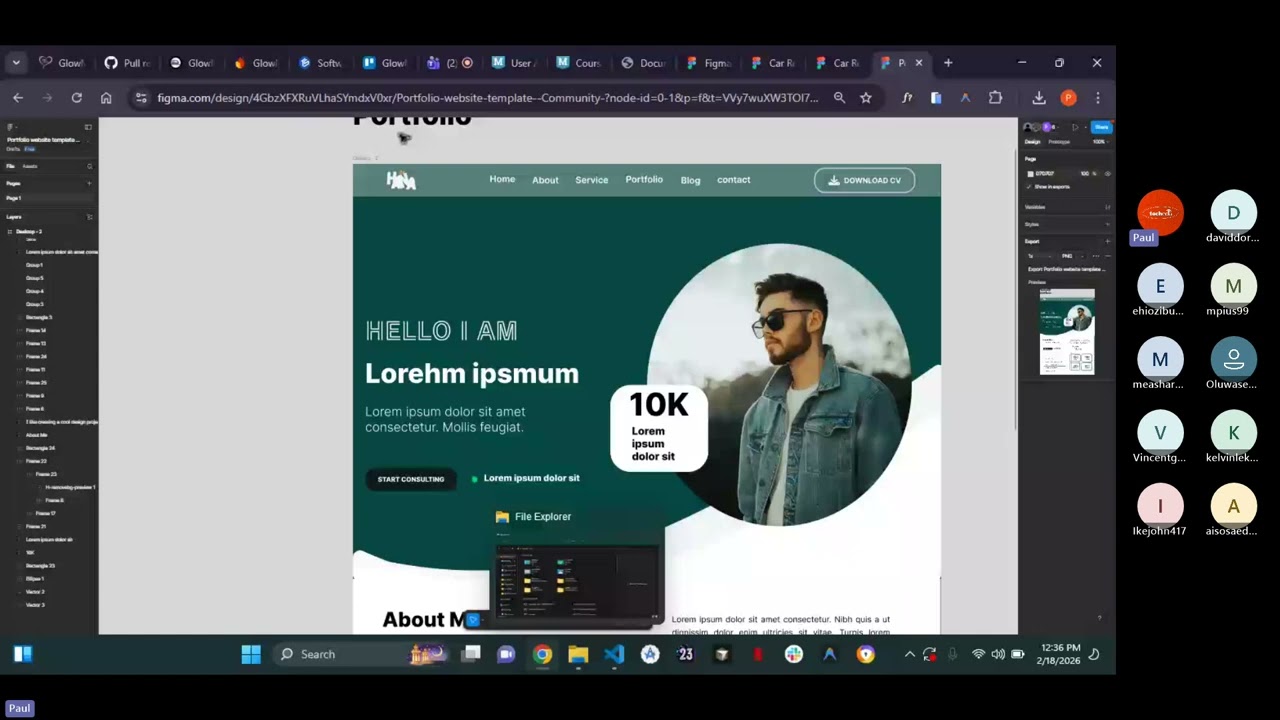Click Export Portfolio website template button
The width and height of the screenshot is (1280, 720).
(1067, 270)
